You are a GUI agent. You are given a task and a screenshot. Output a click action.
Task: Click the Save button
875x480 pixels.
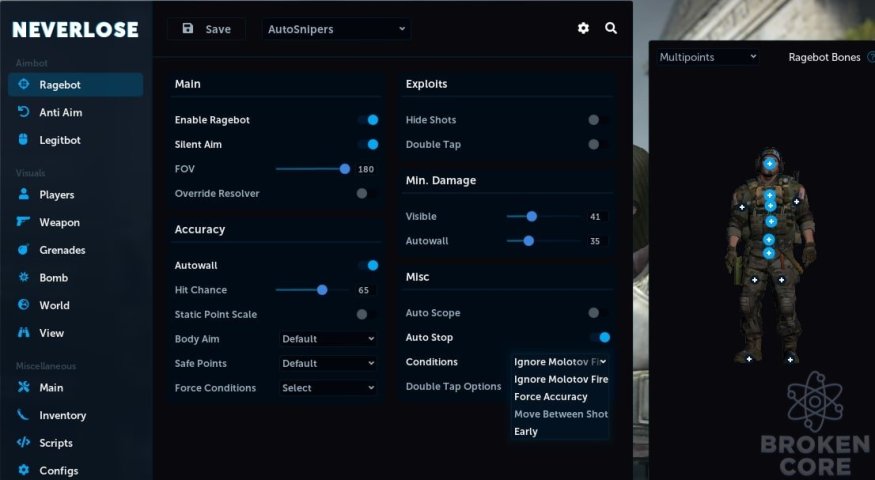pyautogui.click(x=206, y=29)
